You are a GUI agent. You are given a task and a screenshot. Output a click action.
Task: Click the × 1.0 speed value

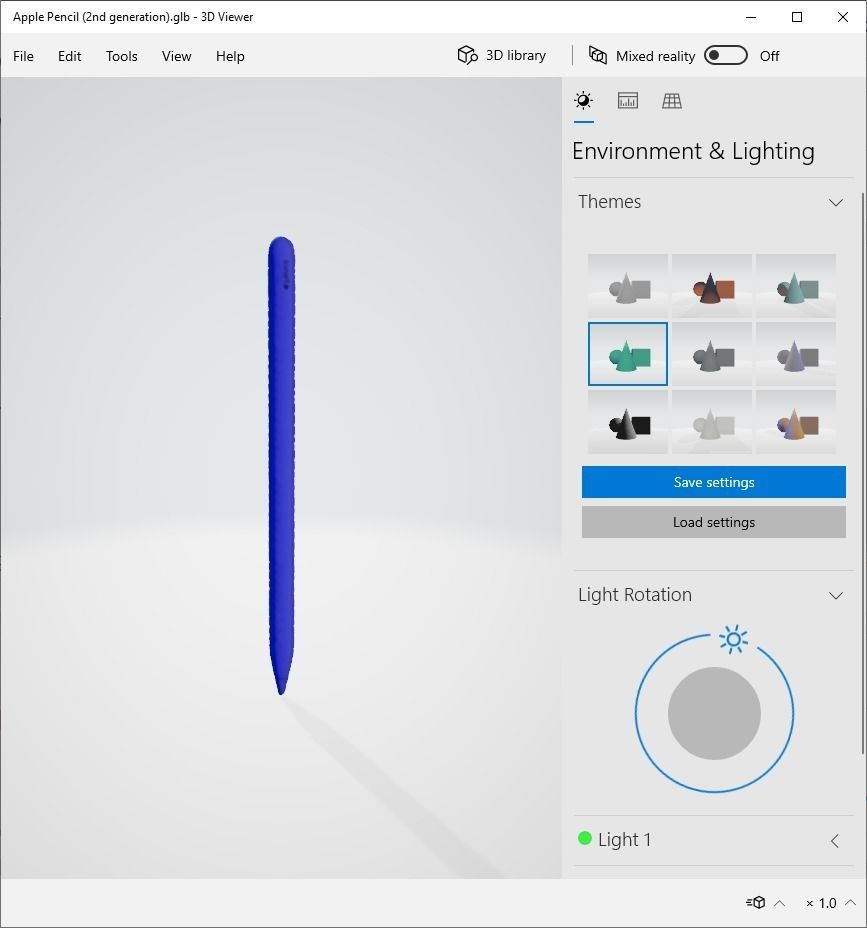[821, 903]
